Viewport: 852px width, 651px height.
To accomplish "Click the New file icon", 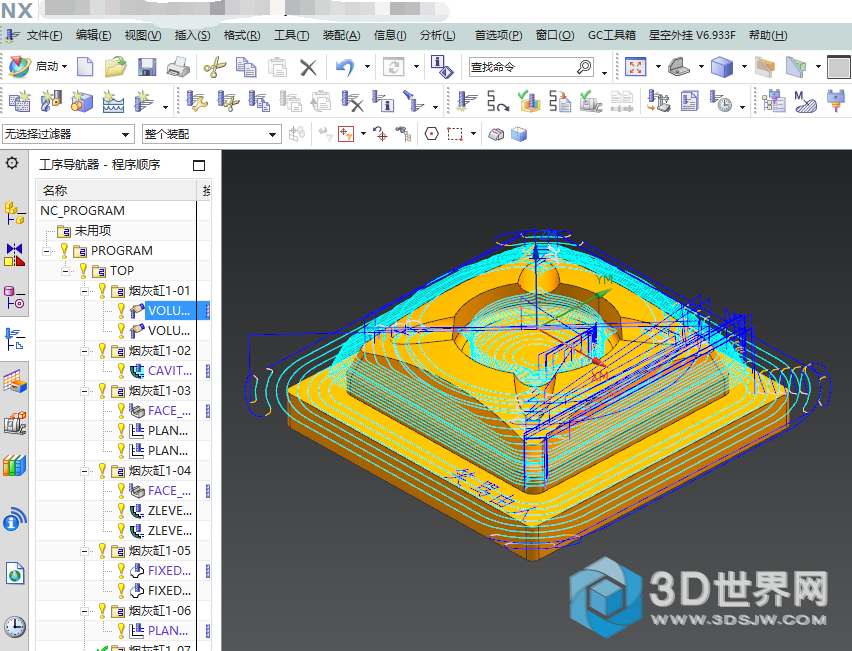I will click(85, 67).
